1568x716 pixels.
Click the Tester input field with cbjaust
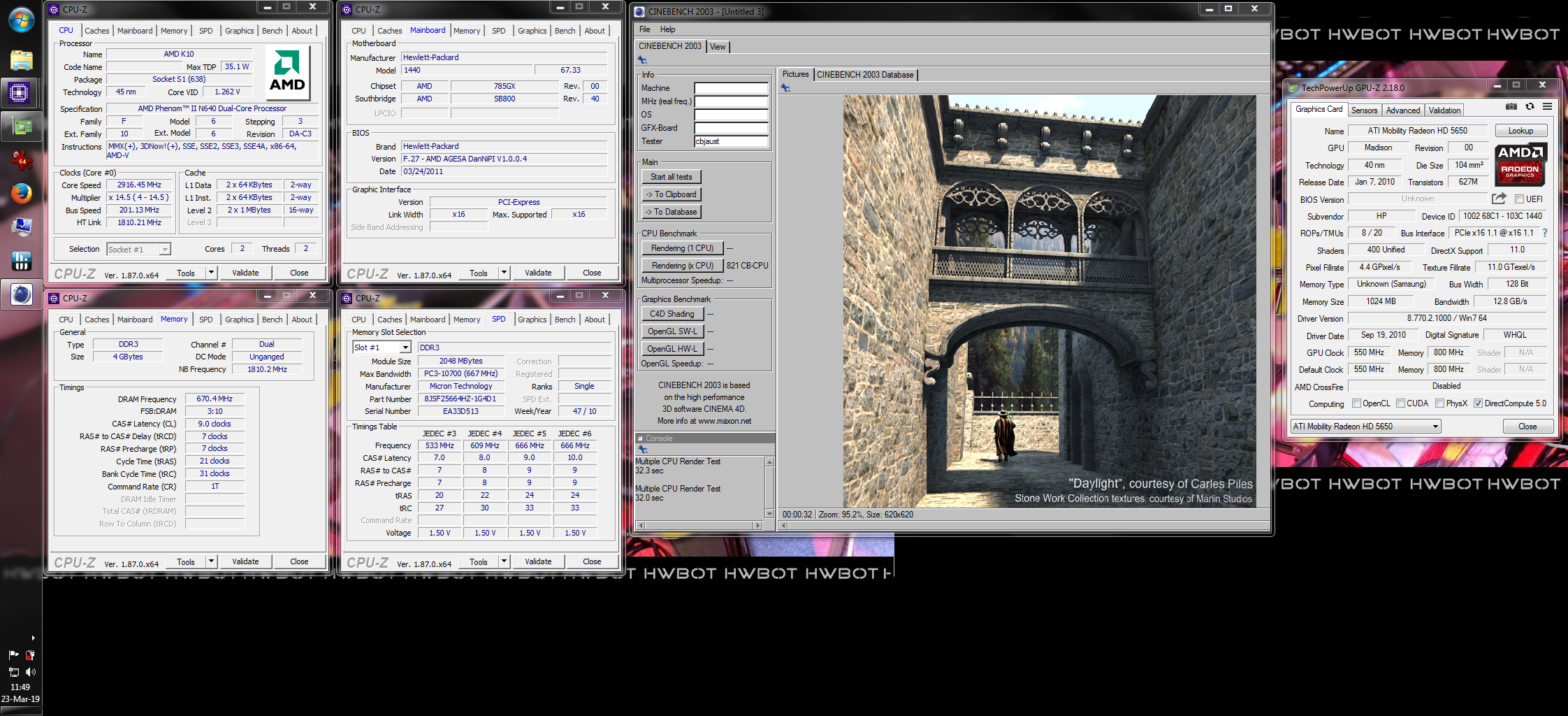click(x=731, y=141)
